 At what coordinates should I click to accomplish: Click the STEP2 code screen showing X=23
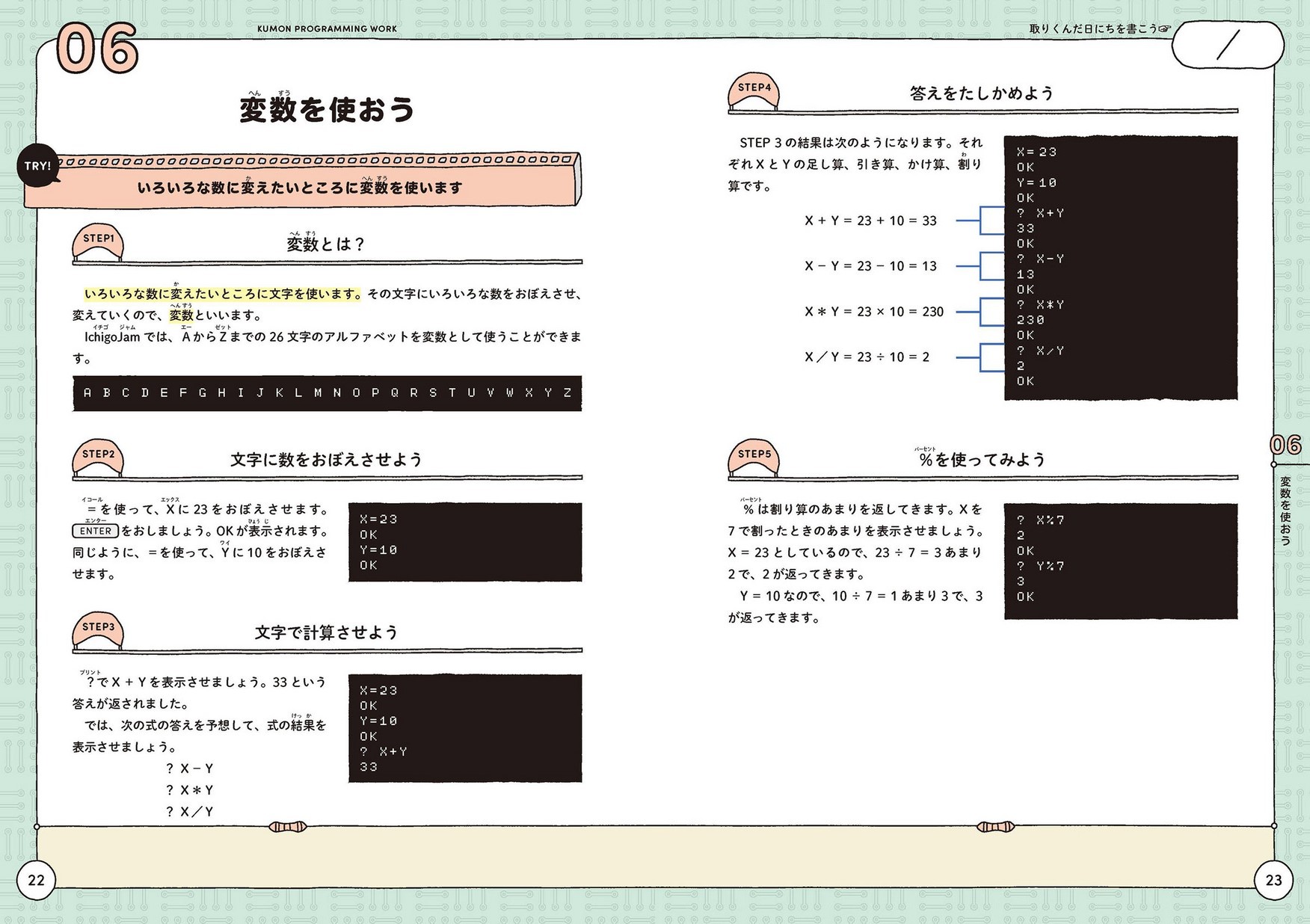coord(464,542)
